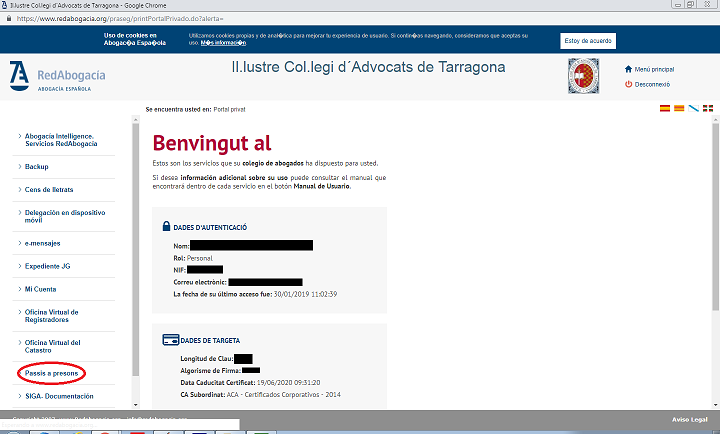Viewport: 720px width, 434px height.
Task: Click the sidebar scrollbar up arrow
Action: 135,120
